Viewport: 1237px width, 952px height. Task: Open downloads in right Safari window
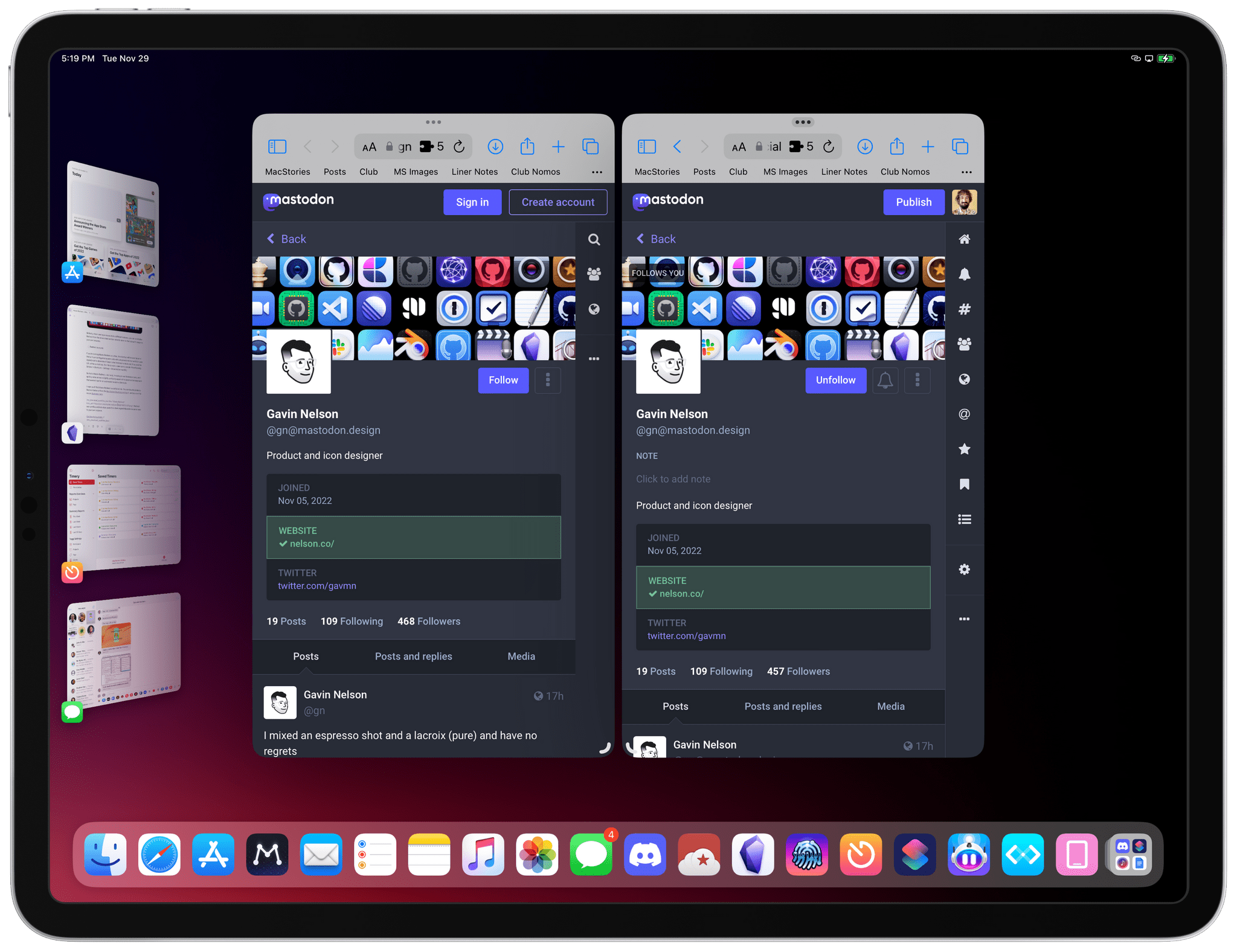865,146
